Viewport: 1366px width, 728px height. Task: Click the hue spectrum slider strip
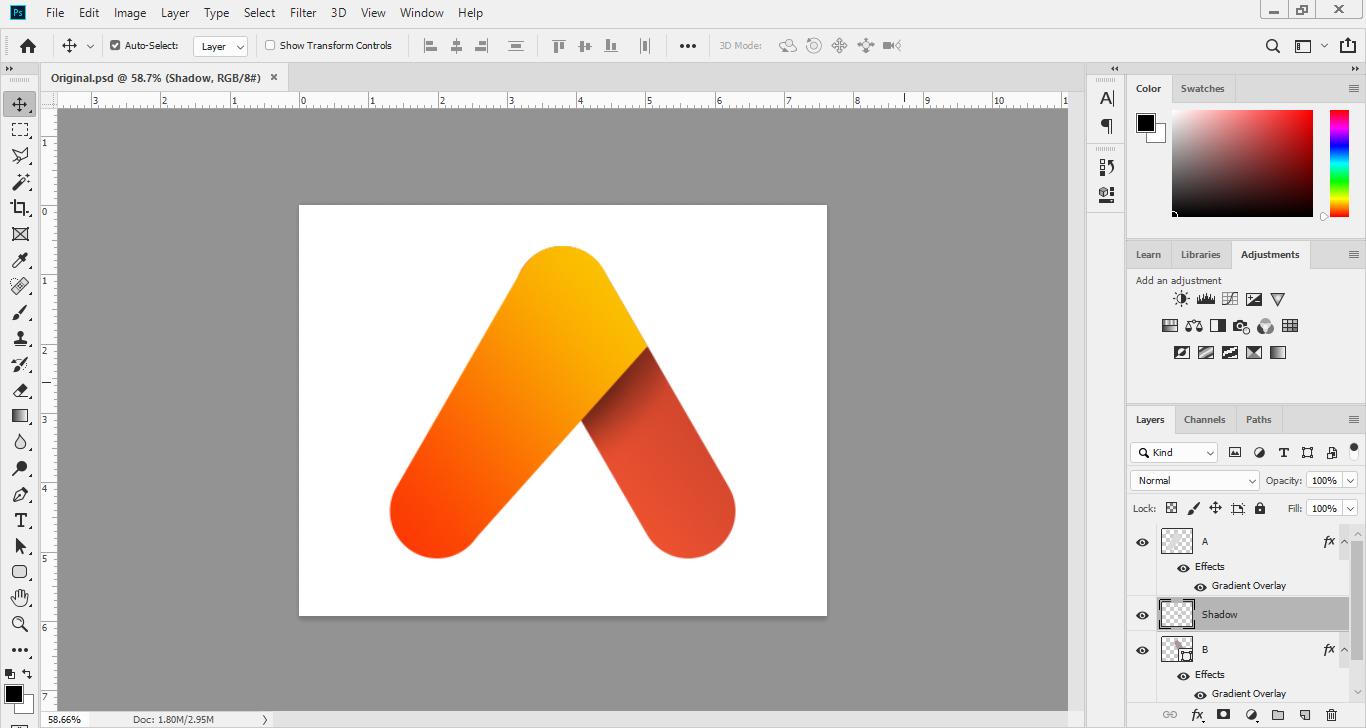[x=1339, y=163]
